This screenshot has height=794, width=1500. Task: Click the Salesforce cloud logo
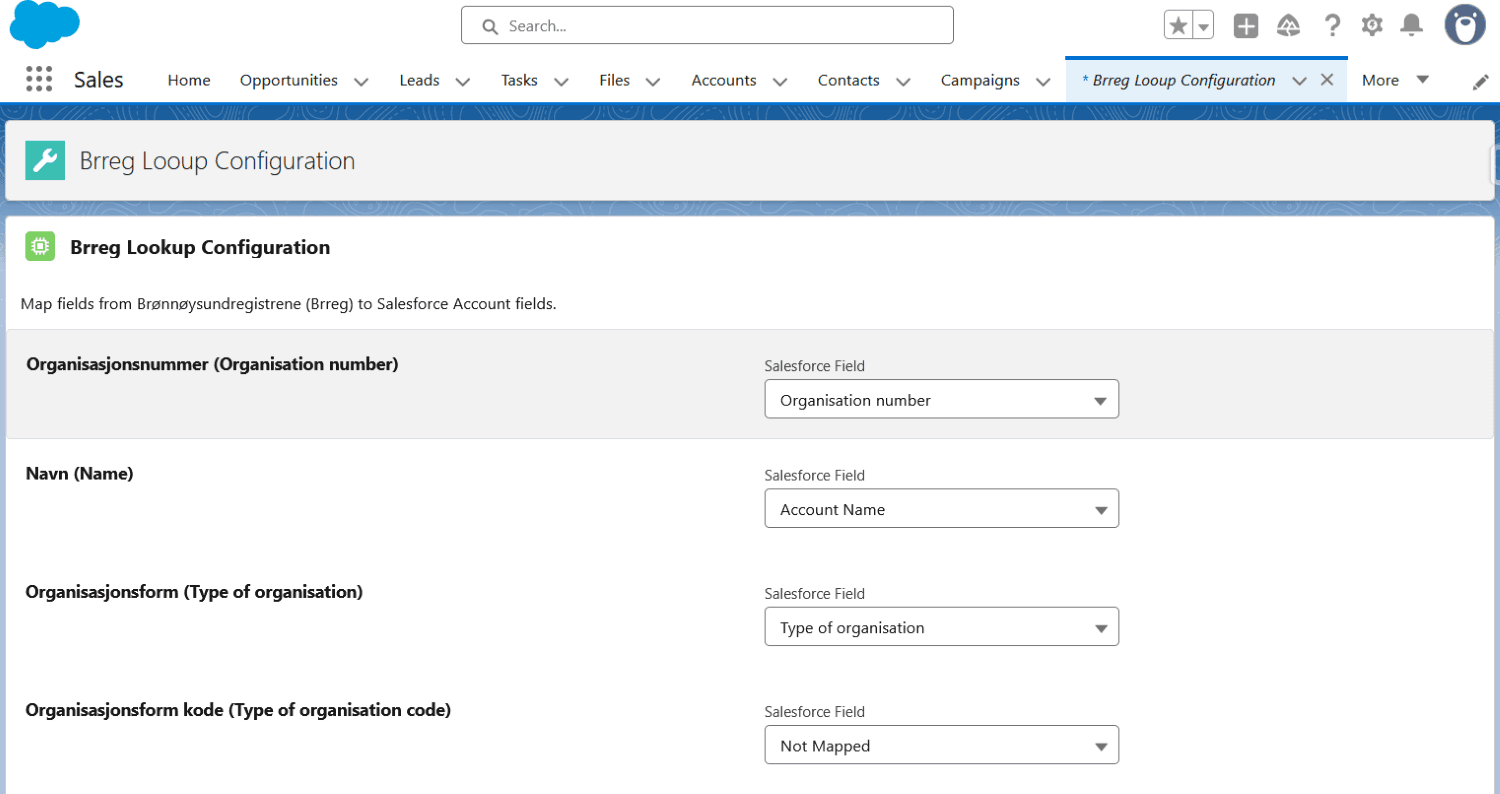pyautogui.click(x=44, y=25)
